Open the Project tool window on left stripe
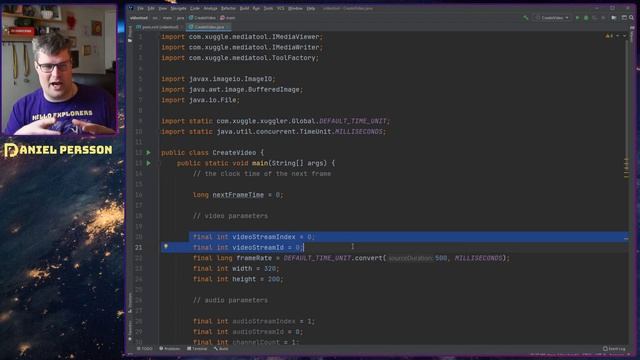The image size is (640, 360). [x=130, y=34]
